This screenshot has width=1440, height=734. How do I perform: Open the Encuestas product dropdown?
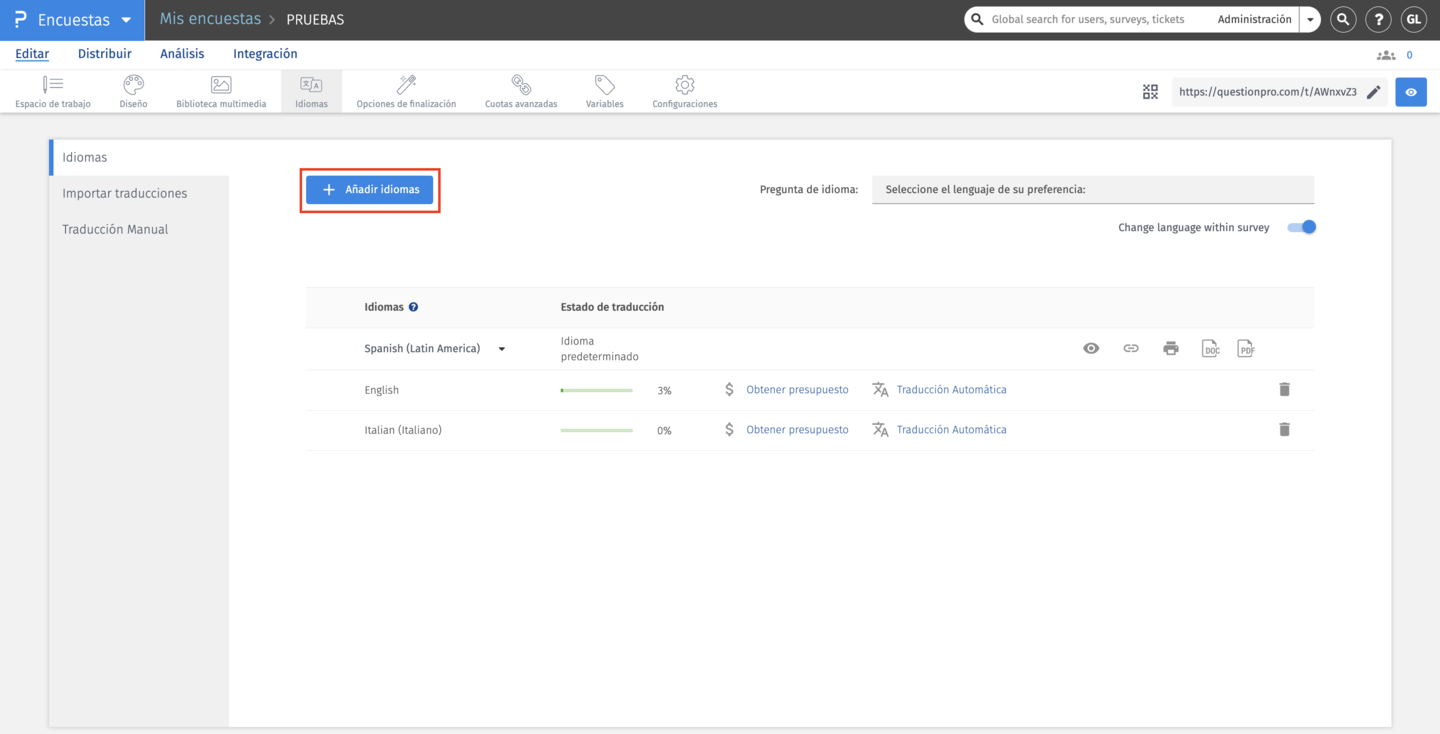(126, 20)
